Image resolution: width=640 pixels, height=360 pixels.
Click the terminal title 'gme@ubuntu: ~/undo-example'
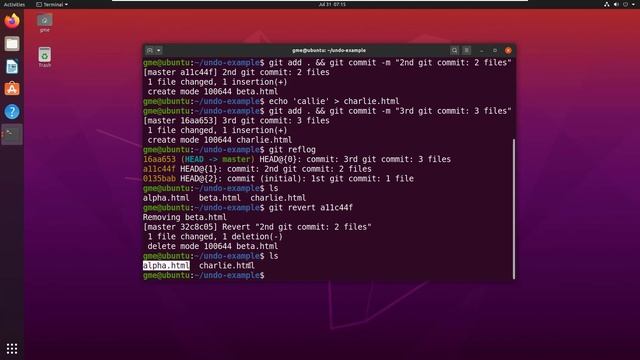(x=329, y=50)
